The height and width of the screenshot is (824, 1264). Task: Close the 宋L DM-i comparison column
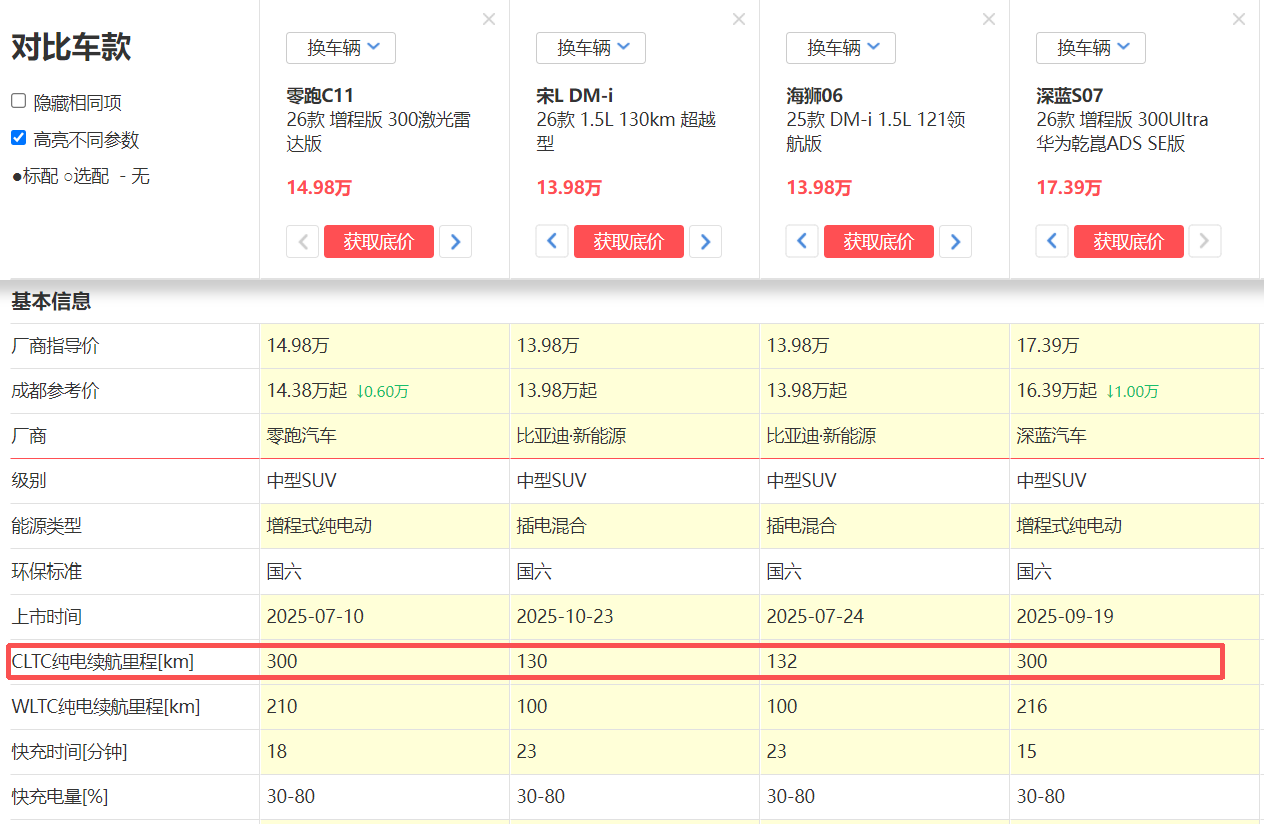pos(739,19)
